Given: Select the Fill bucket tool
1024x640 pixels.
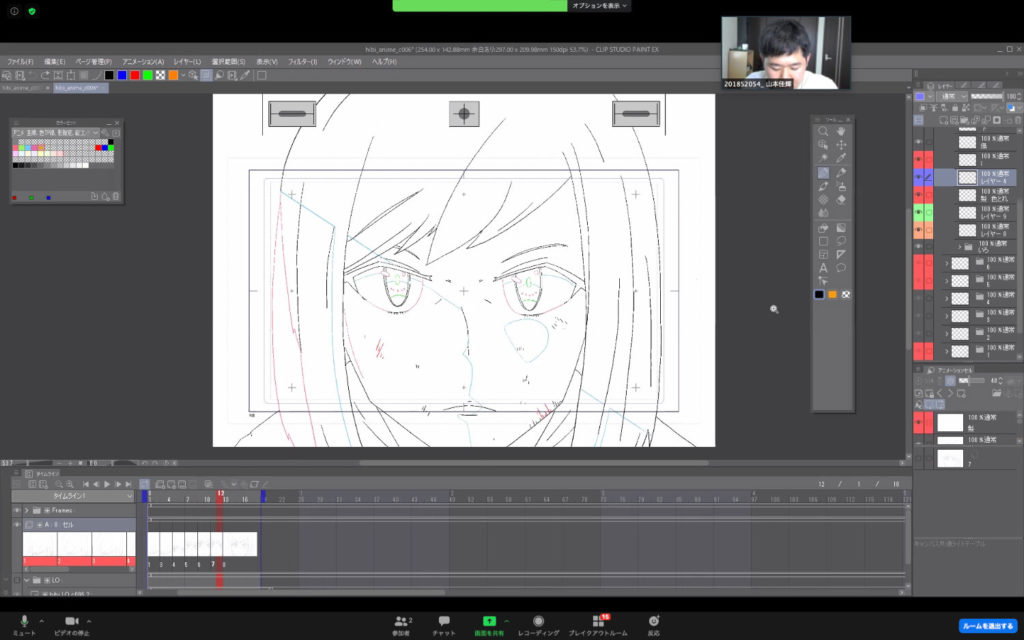Looking at the screenshot, I should [823, 228].
